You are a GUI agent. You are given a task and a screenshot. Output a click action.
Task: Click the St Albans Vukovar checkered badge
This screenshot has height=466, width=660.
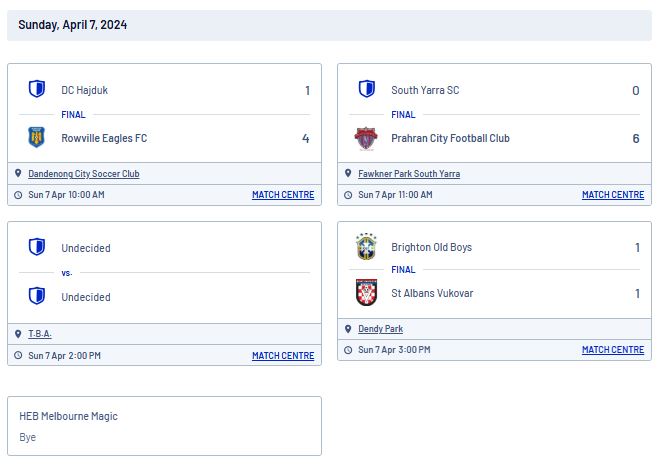pos(366,293)
